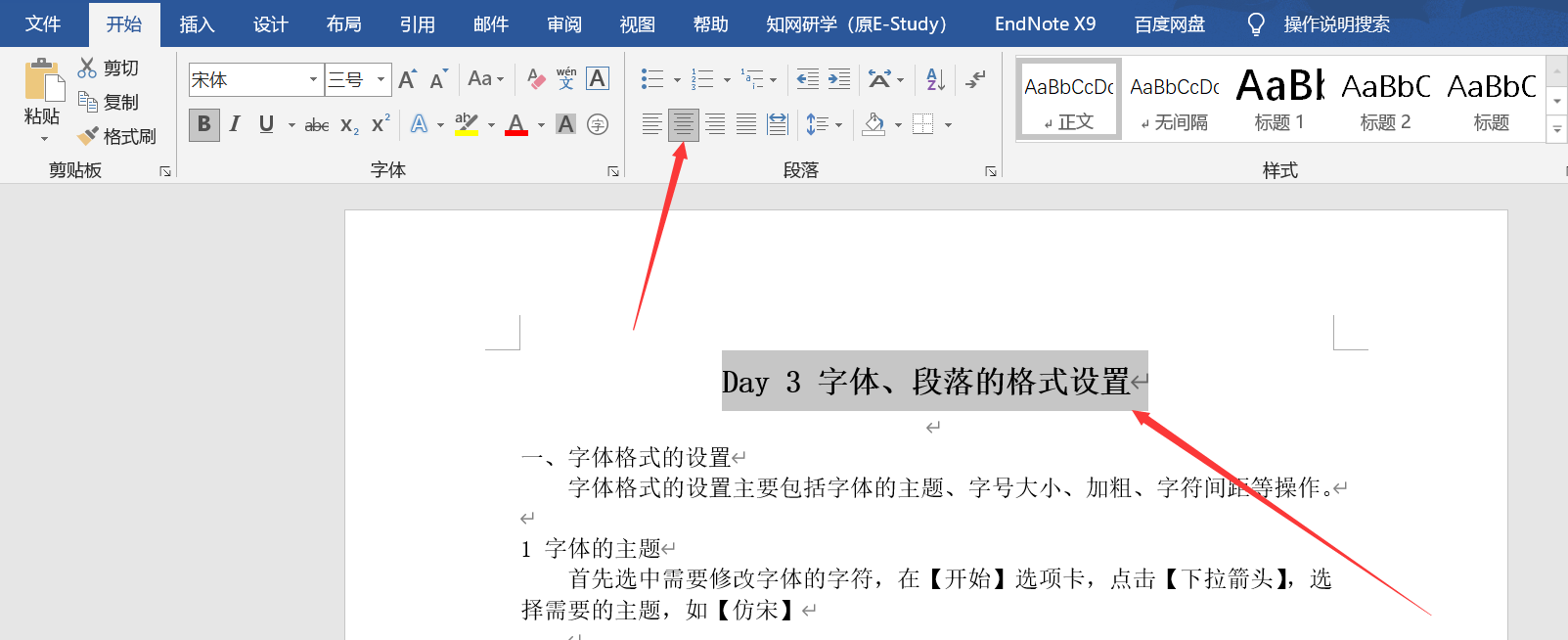Shrink font size with the smaller A icon
This screenshot has width=1568, height=640.
[x=438, y=79]
